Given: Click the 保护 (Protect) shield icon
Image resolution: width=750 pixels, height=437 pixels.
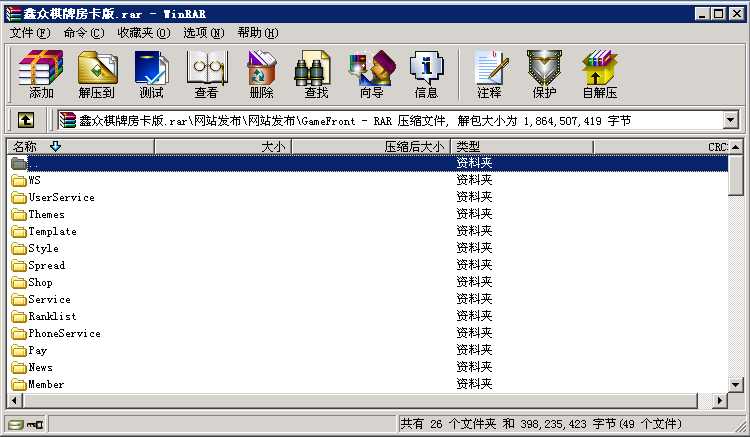Looking at the screenshot, I should click(544, 74).
